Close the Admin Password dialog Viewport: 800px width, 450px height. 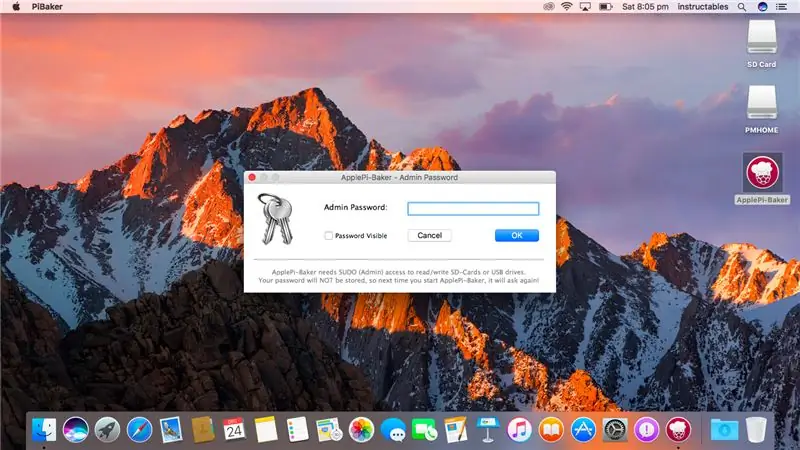coord(252,178)
